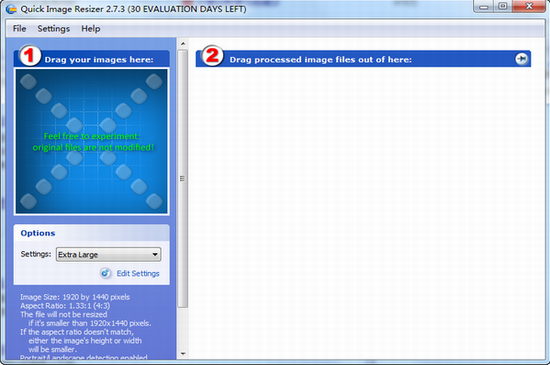The height and width of the screenshot is (365, 550).
Task: Click the gear icon beside Edit Settings
Action: coord(105,273)
